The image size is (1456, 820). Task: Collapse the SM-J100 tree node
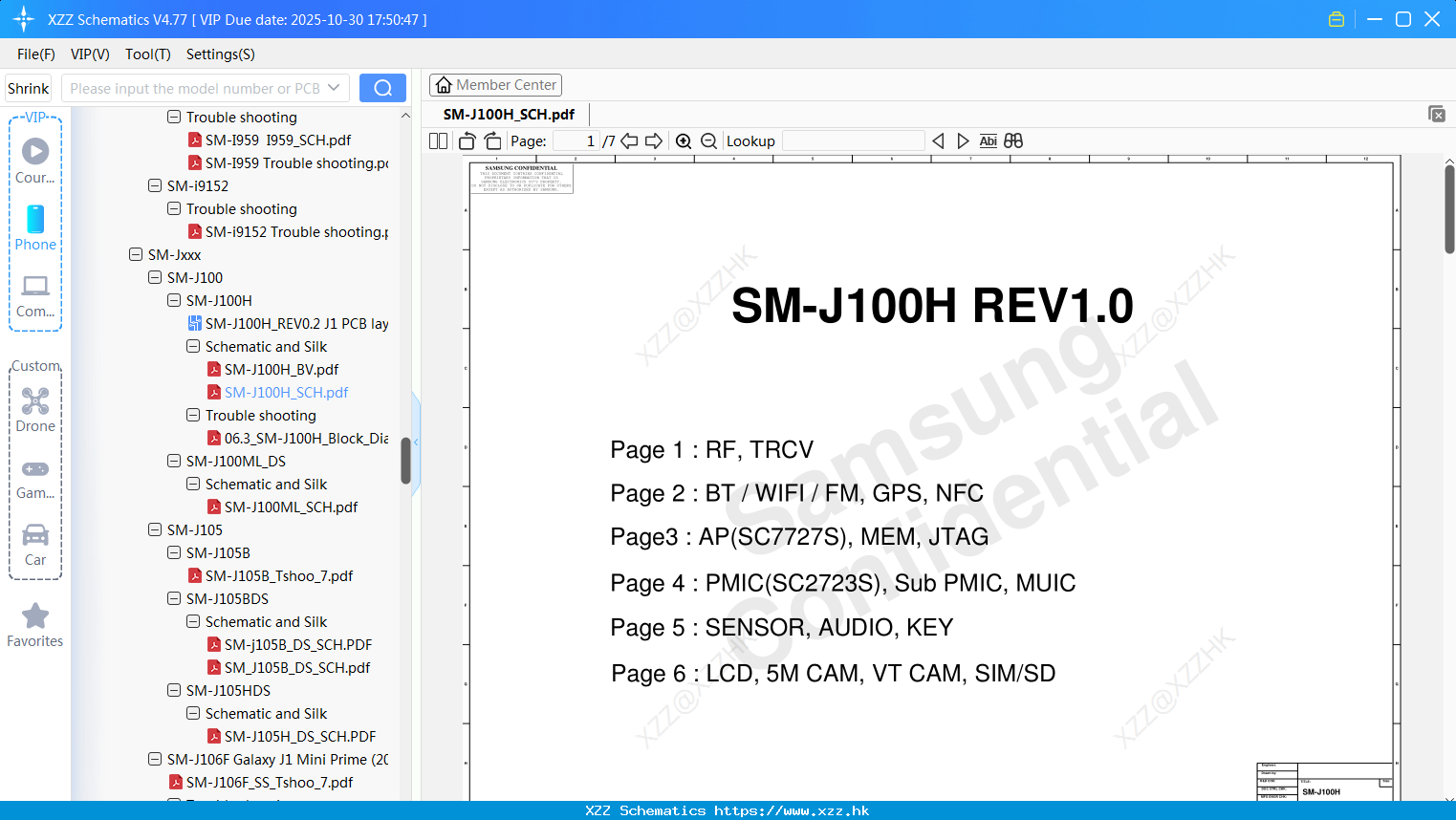(155, 278)
